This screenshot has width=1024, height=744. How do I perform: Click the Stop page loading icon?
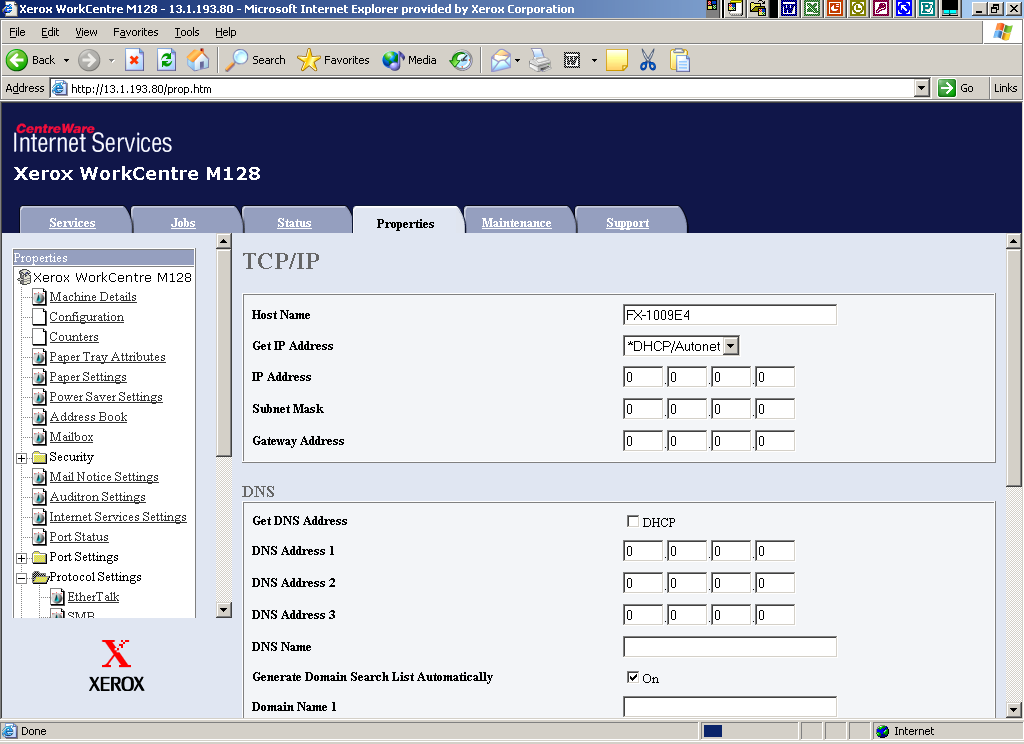pos(134,60)
